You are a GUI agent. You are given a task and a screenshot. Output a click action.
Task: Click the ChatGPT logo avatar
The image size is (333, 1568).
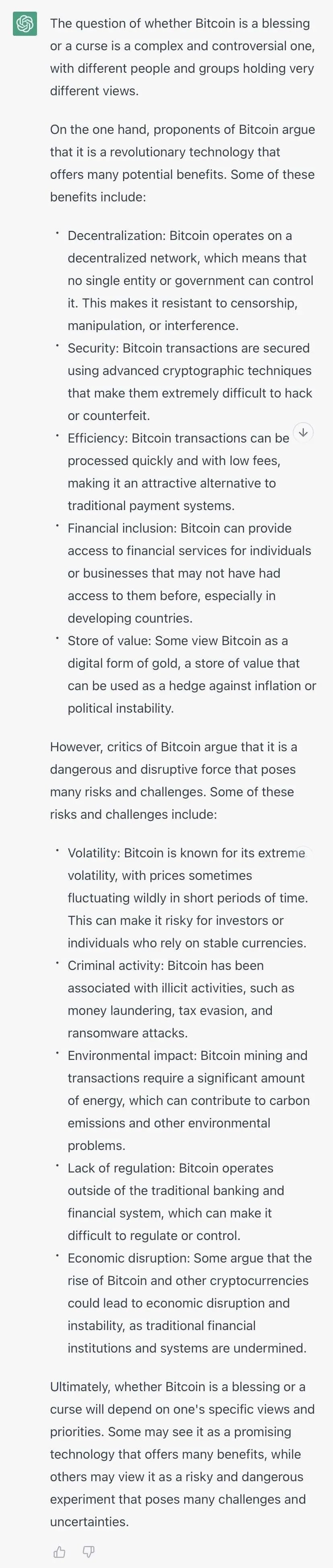click(x=25, y=24)
